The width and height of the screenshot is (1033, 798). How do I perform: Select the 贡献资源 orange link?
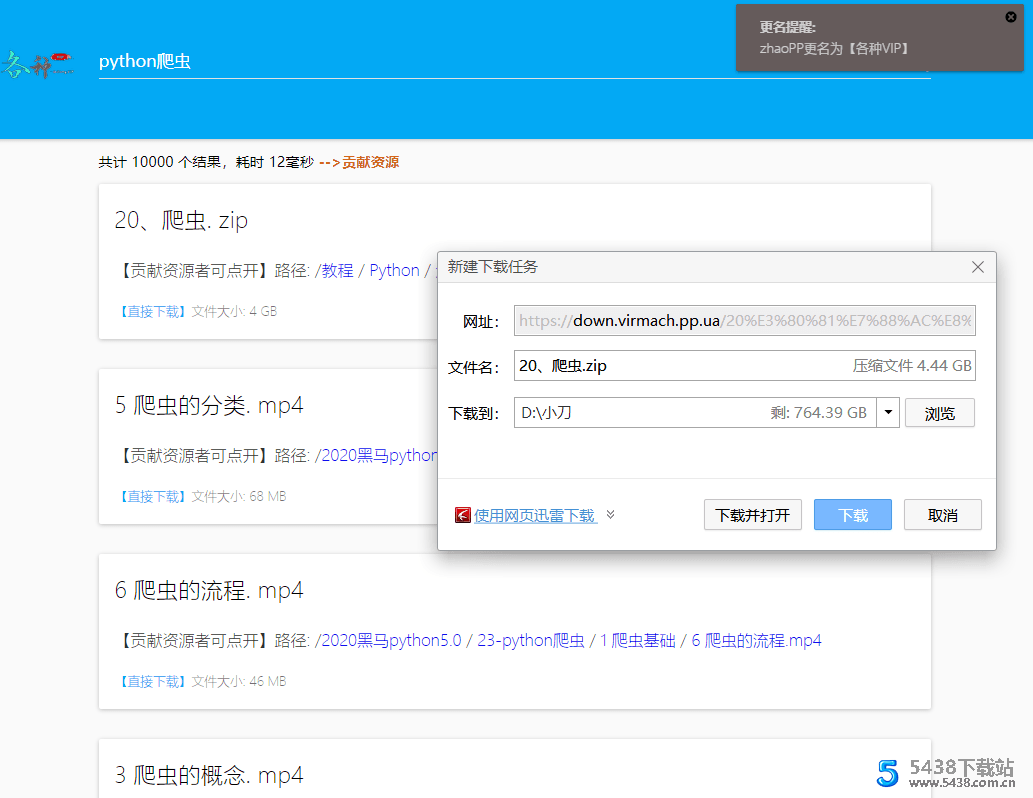tap(372, 161)
